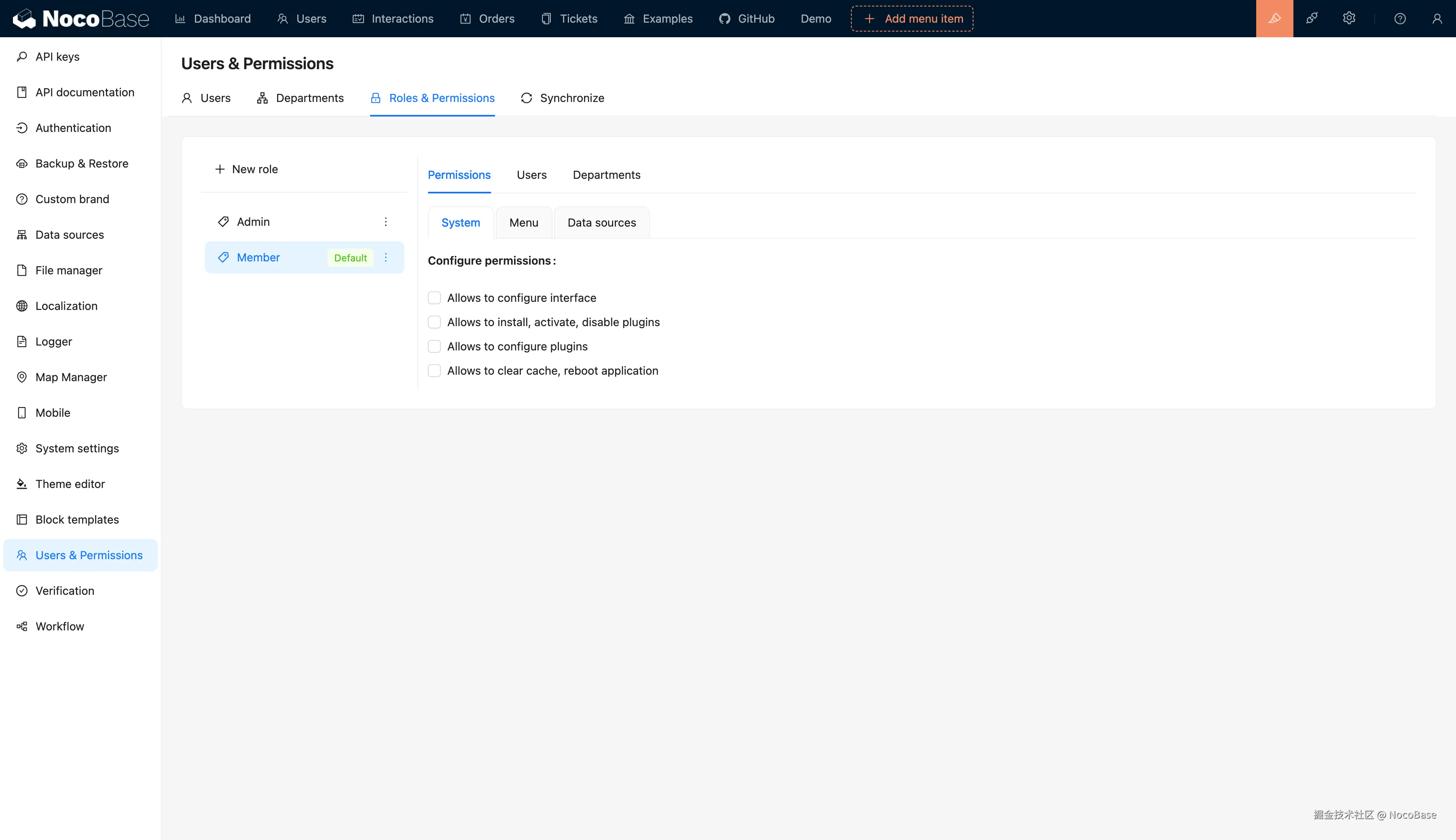The image size is (1456, 840).
Task: Open the Member role options menu
Action: pyautogui.click(x=386, y=257)
